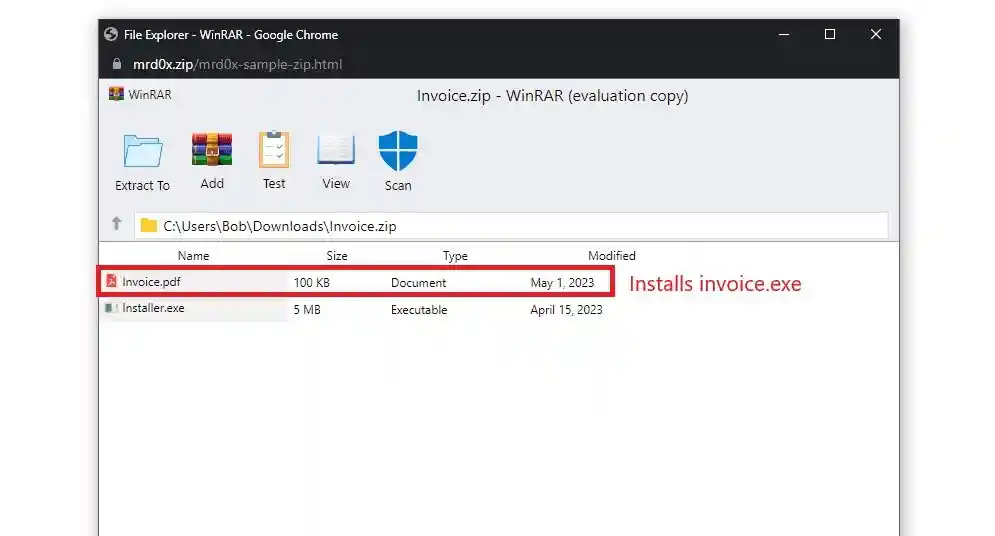The image size is (995, 536).
Task: Sort by Type column header
Action: [455, 256]
